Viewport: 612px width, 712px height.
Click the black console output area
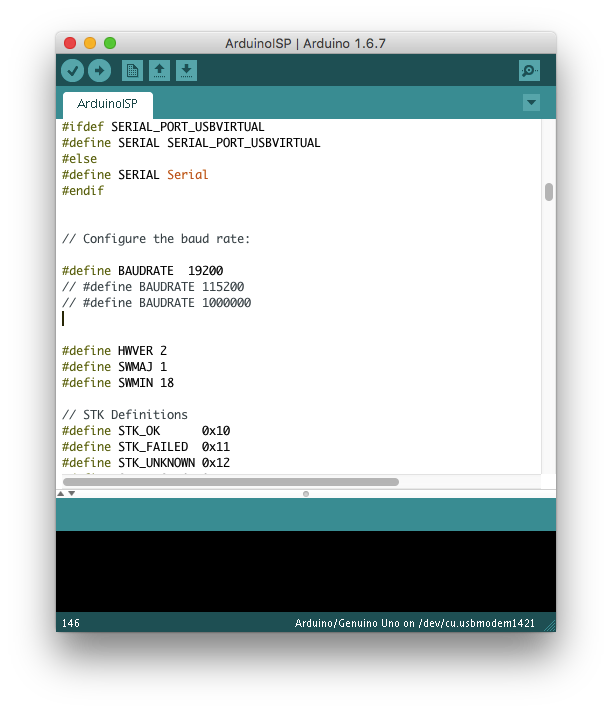tap(306, 571)
